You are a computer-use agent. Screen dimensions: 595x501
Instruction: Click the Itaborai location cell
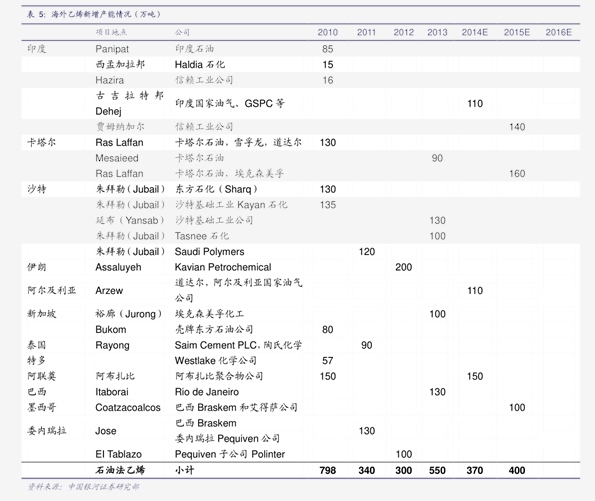(112, 392)
